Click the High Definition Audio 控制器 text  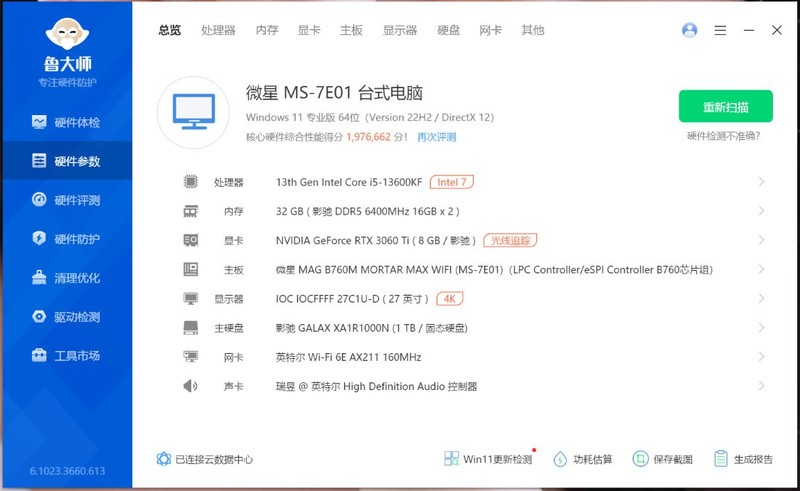pos(410,386)
